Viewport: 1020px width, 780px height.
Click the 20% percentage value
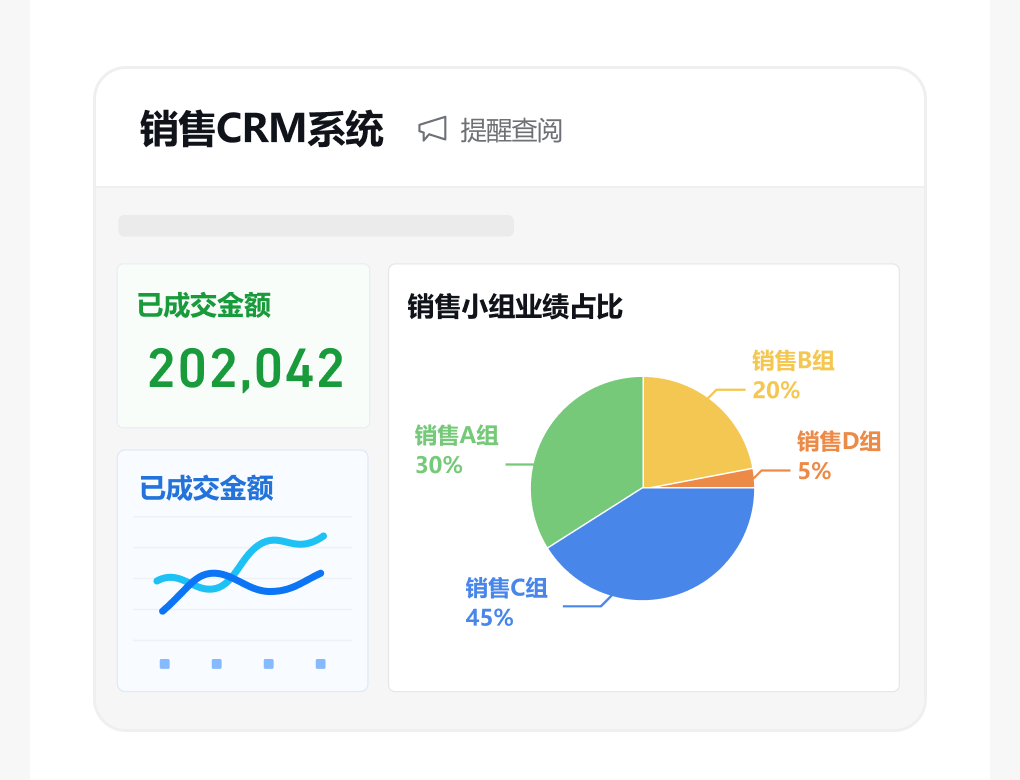776,390
